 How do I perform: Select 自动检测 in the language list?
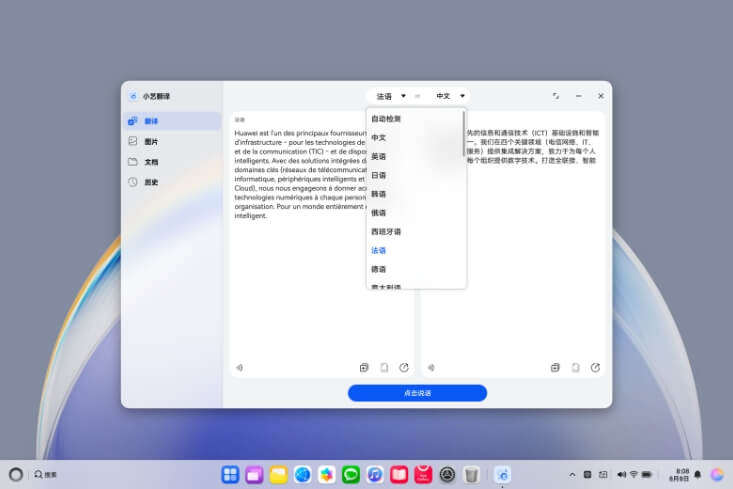(x=415, y=119)
